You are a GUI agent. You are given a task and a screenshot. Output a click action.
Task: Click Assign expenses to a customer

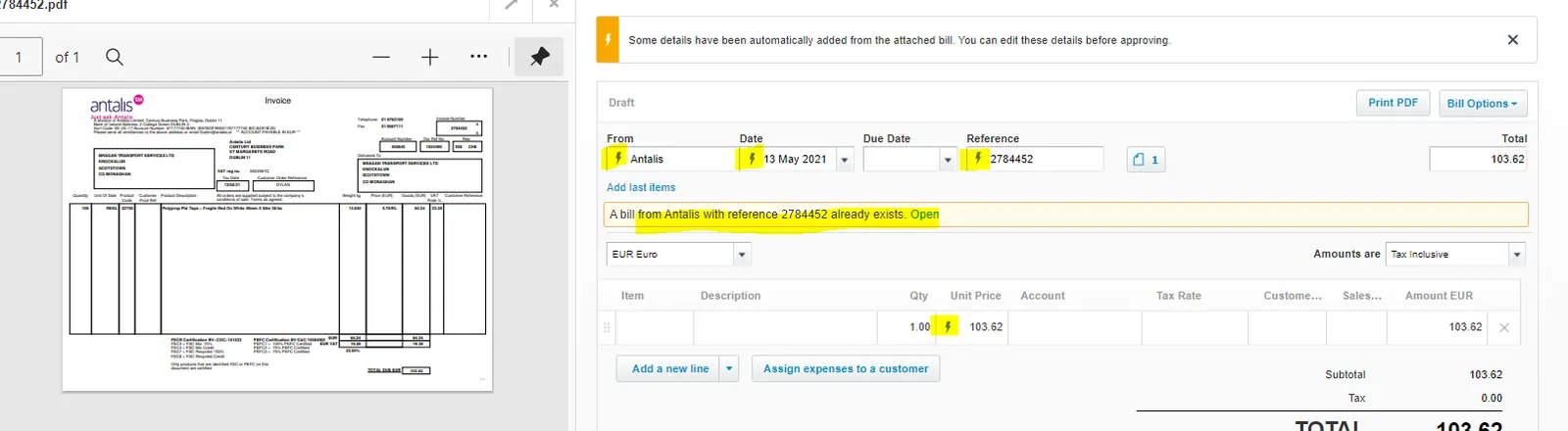846,369
